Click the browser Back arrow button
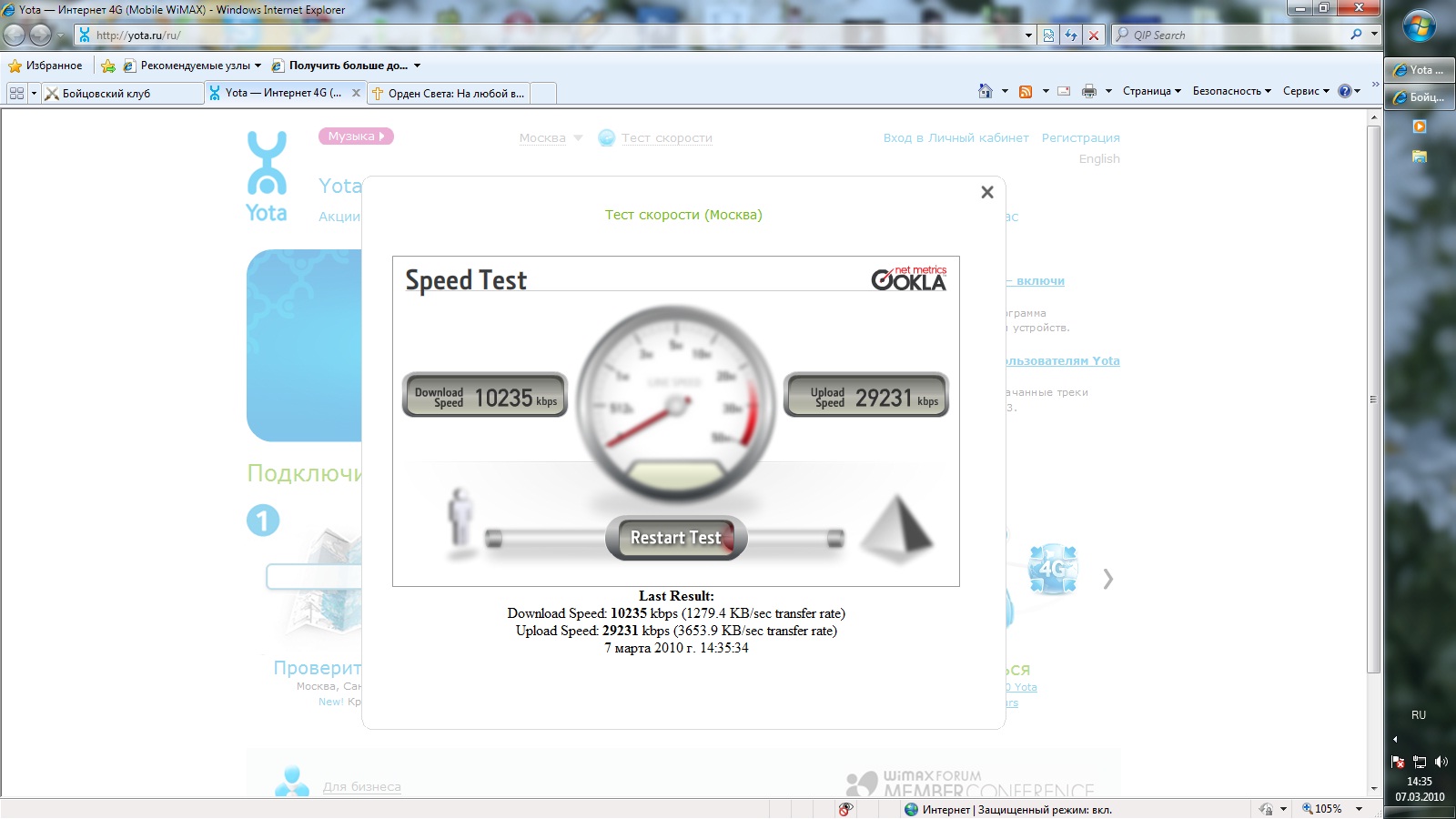This screenshot has height=819, width=1456. point(15,35)
